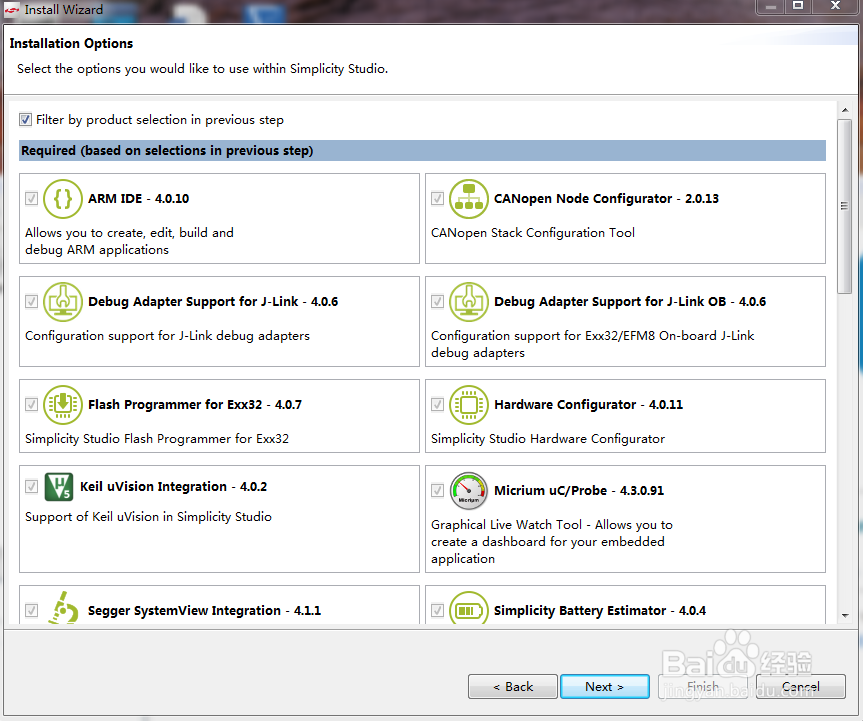Click the Debug Adapter Support for J-Link icon

63,302
